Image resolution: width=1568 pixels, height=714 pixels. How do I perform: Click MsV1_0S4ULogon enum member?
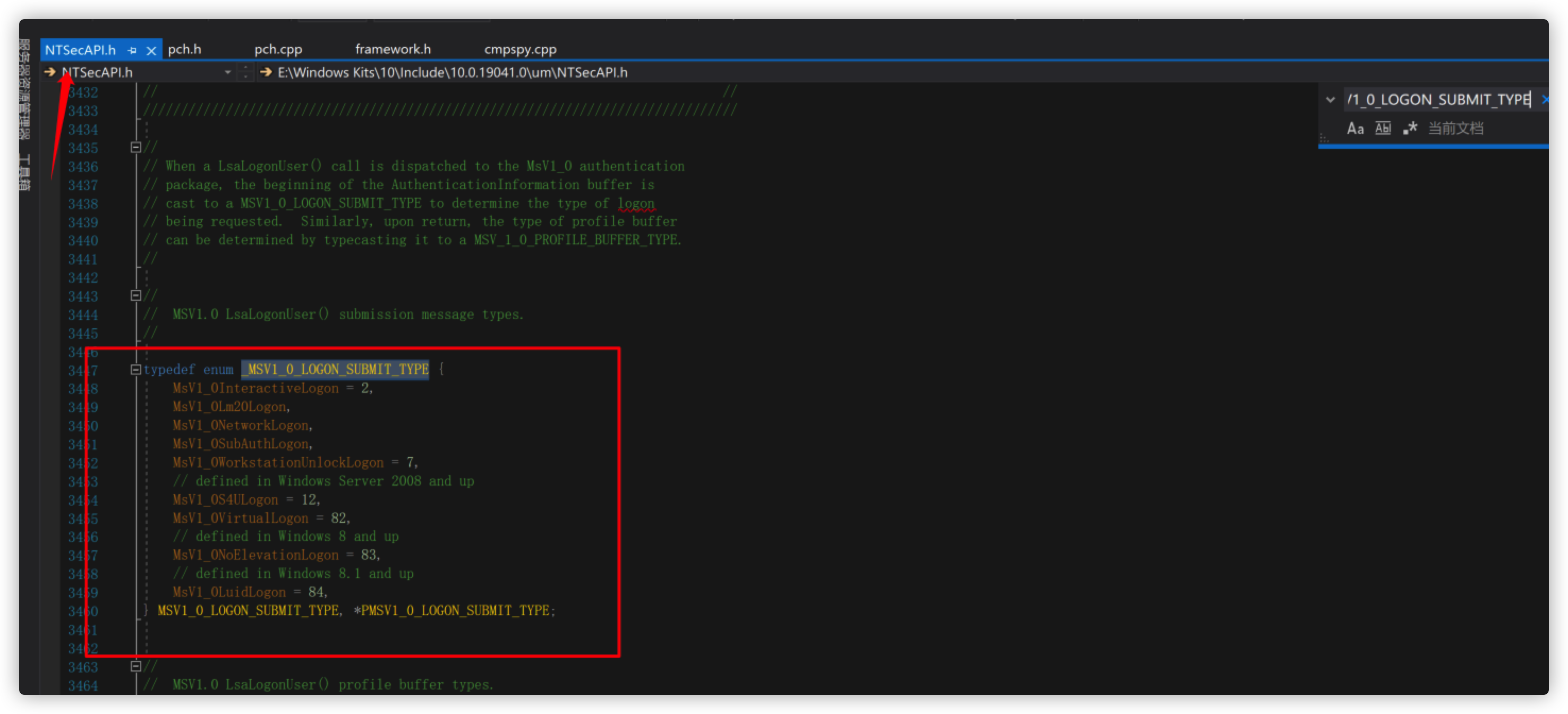(225, 500)
